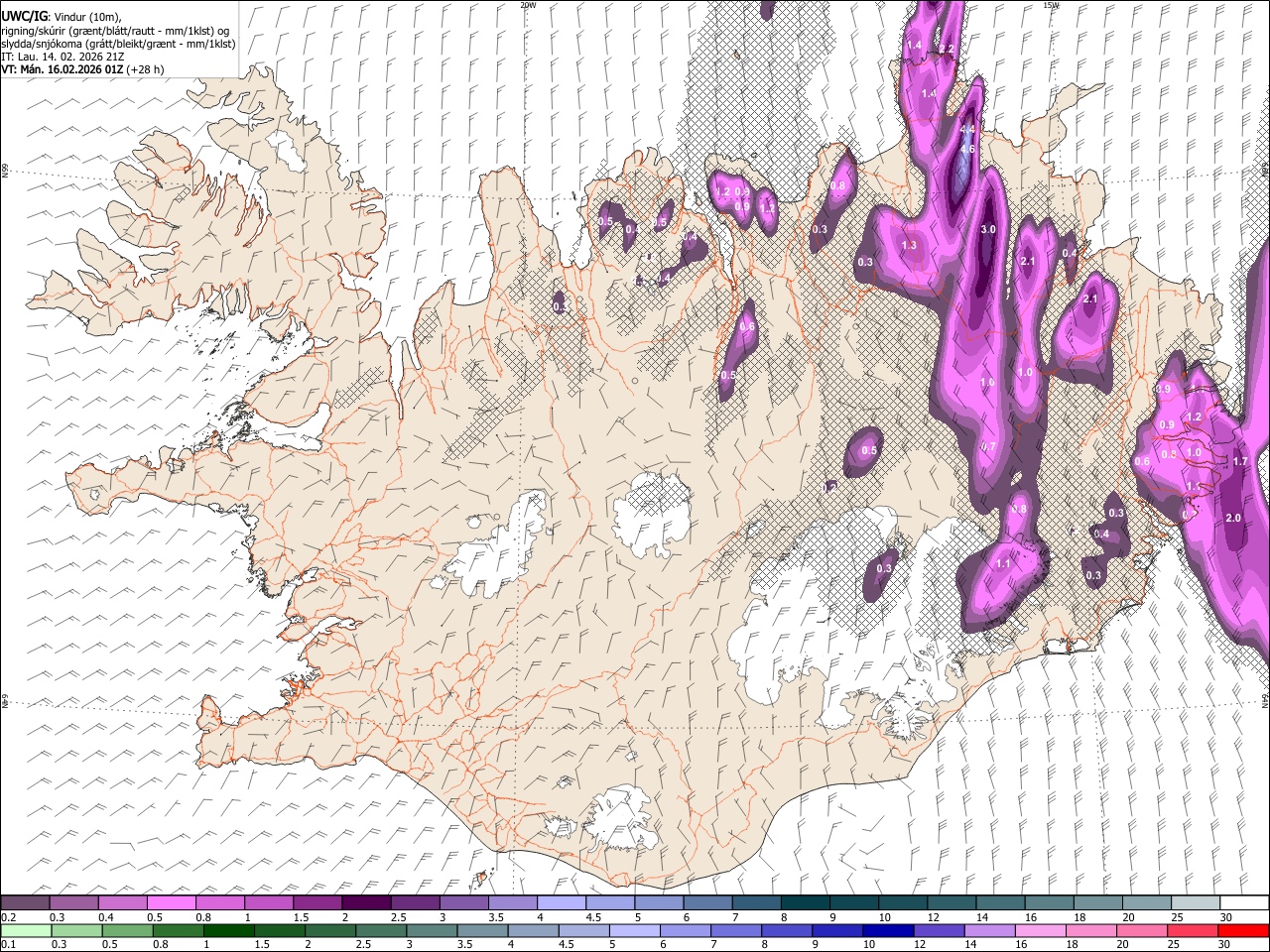This screenshot has width=1270, height=952.
Task: Click the 'VT: Mán. 16.02.2026 01Z (+28 h)' line
Action: coord(82,69)
